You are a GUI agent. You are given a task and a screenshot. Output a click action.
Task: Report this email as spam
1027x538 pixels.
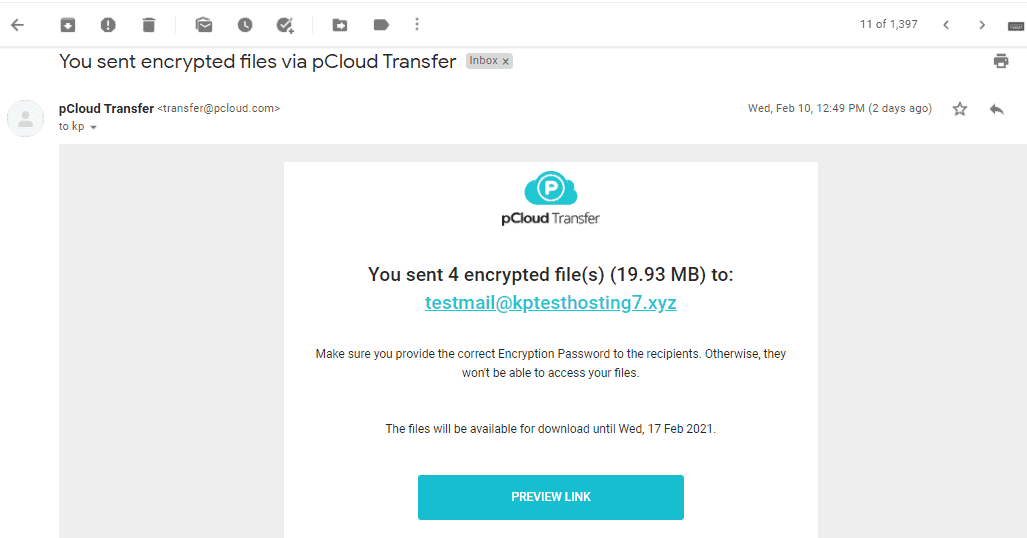108,25
